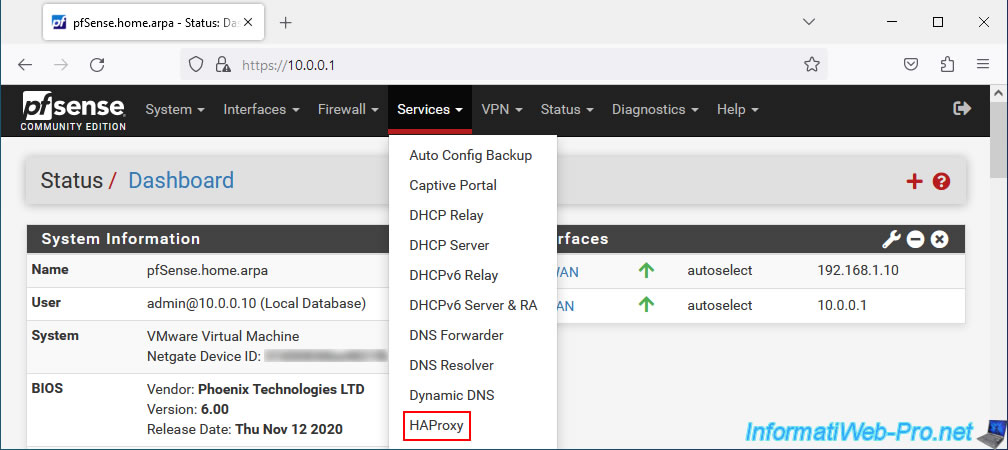Select DHCPv6 Relay
This screenshot has height=450, width=1008.
coord(454,276)
